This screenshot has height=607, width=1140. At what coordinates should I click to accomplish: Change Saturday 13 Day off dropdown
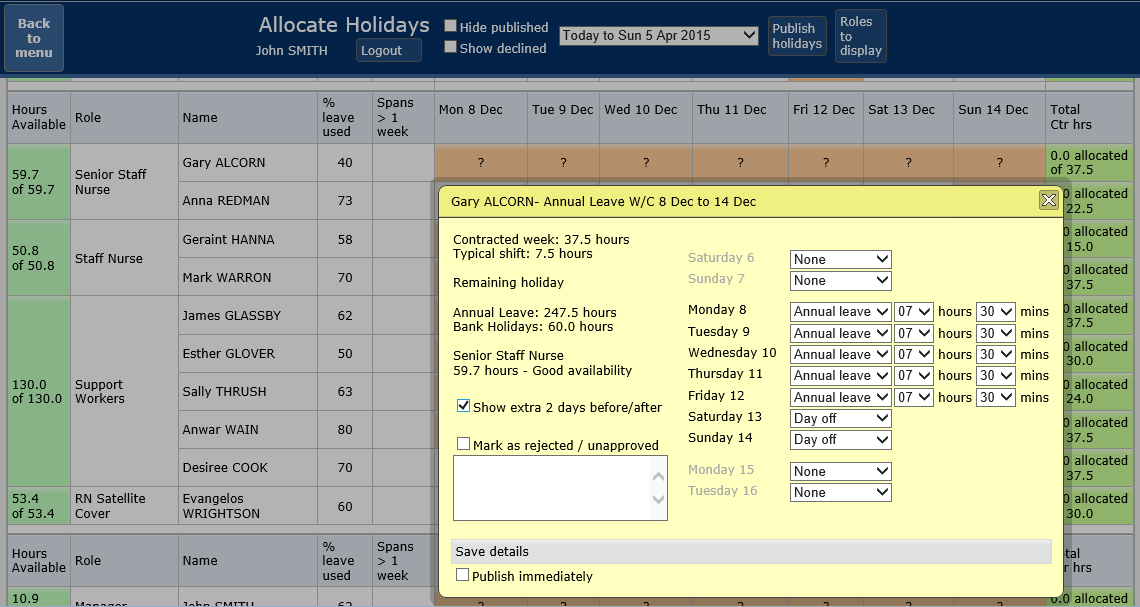(x=840, y=419)
